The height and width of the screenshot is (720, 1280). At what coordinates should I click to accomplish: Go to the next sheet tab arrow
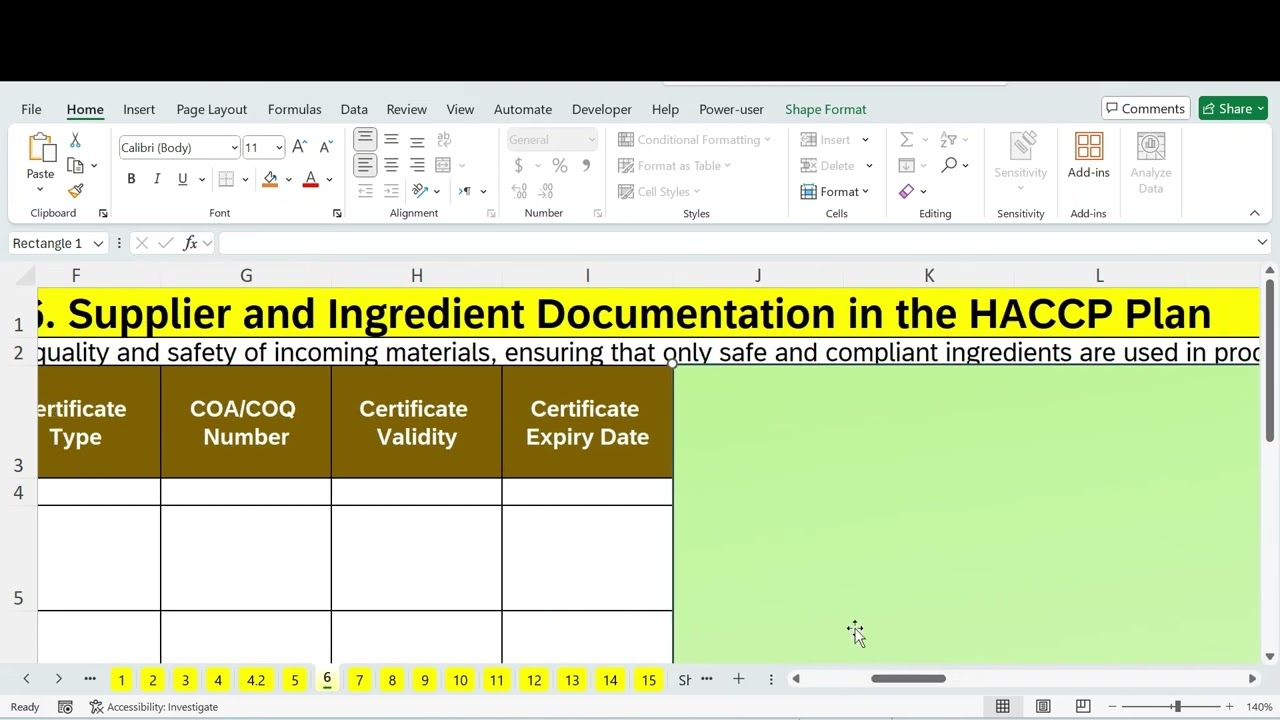tap(58, 679)
